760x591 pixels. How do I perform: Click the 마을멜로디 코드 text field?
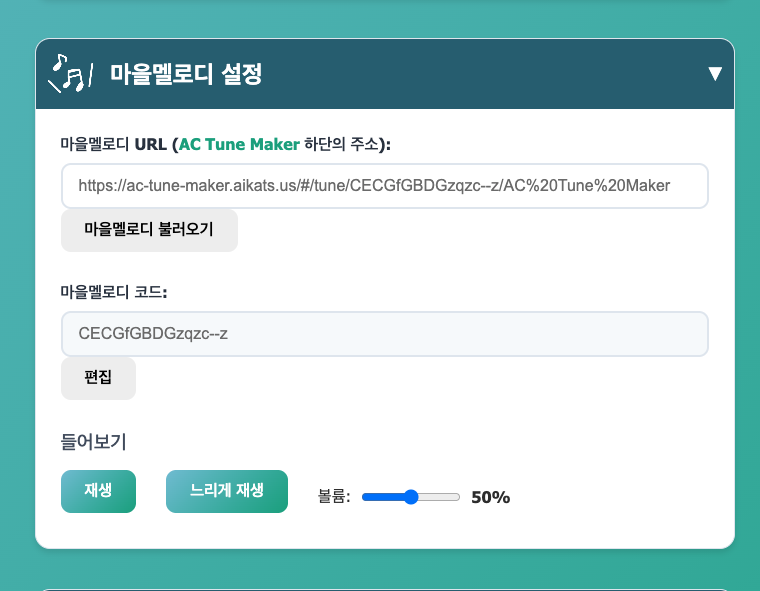pos(384,334)
